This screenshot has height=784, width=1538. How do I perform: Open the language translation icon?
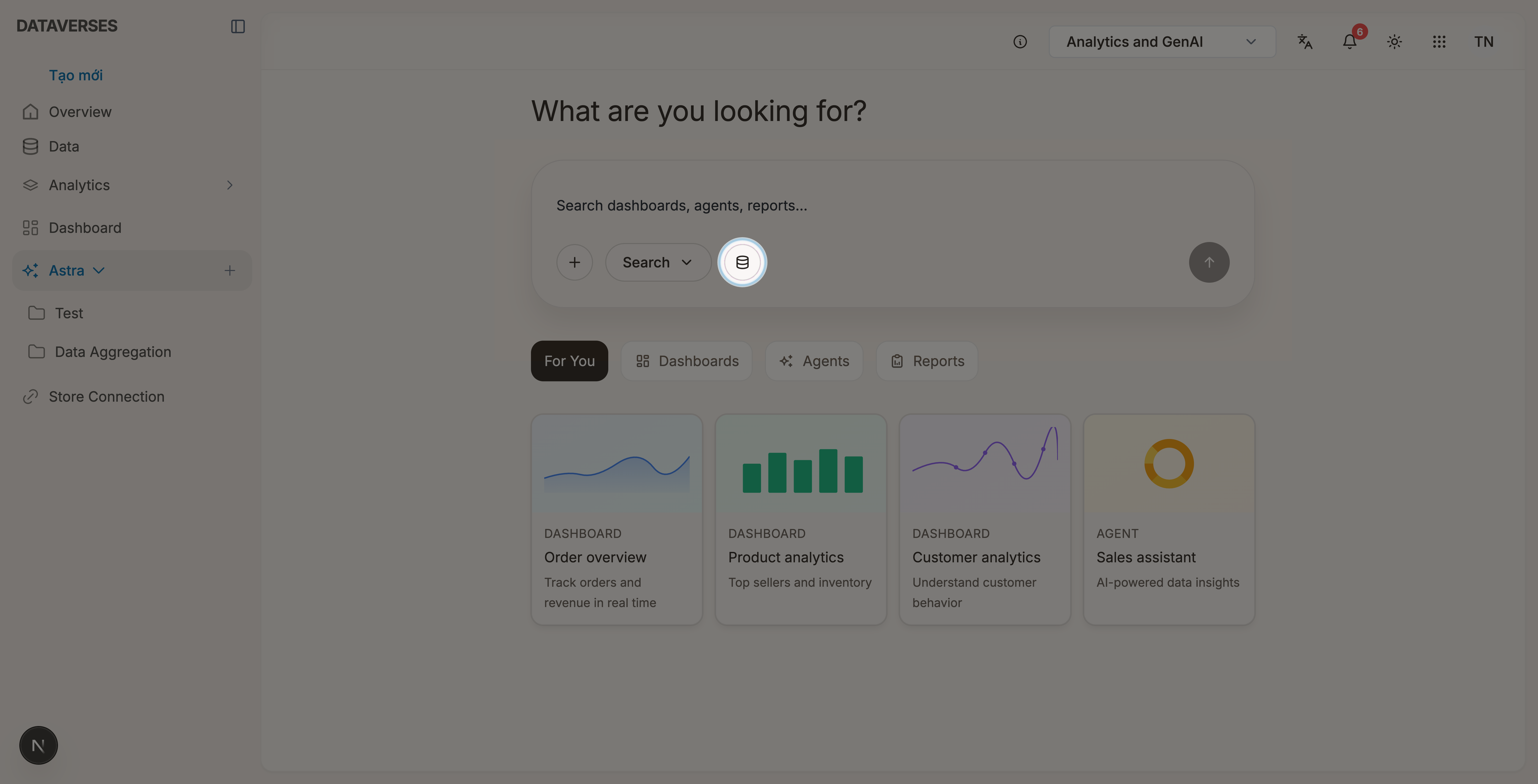pyautogui.click(x=1305, y=42)
